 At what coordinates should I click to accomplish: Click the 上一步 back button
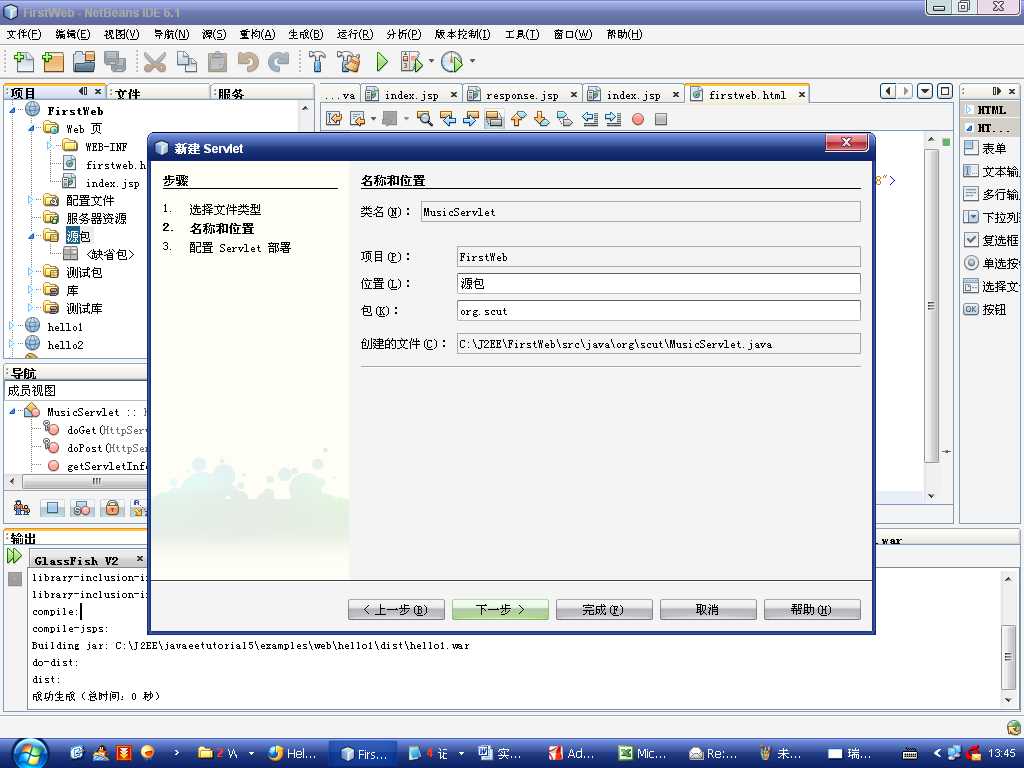(x=396, y=610)
